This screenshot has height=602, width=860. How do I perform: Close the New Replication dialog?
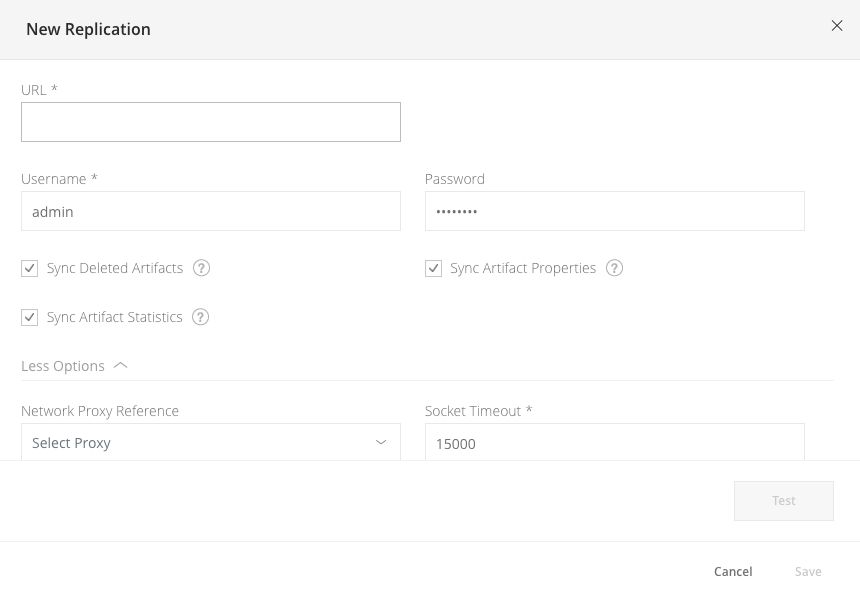pos(837,26)
